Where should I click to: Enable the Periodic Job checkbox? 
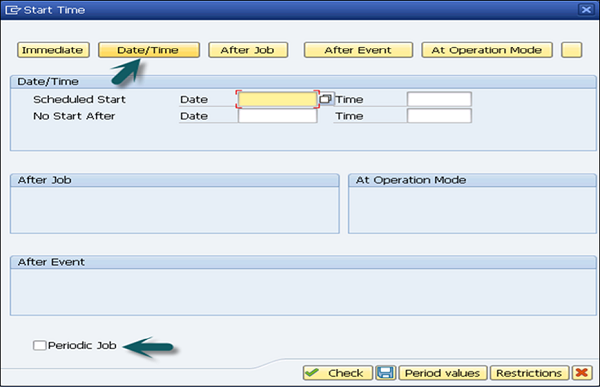[39, 345]
